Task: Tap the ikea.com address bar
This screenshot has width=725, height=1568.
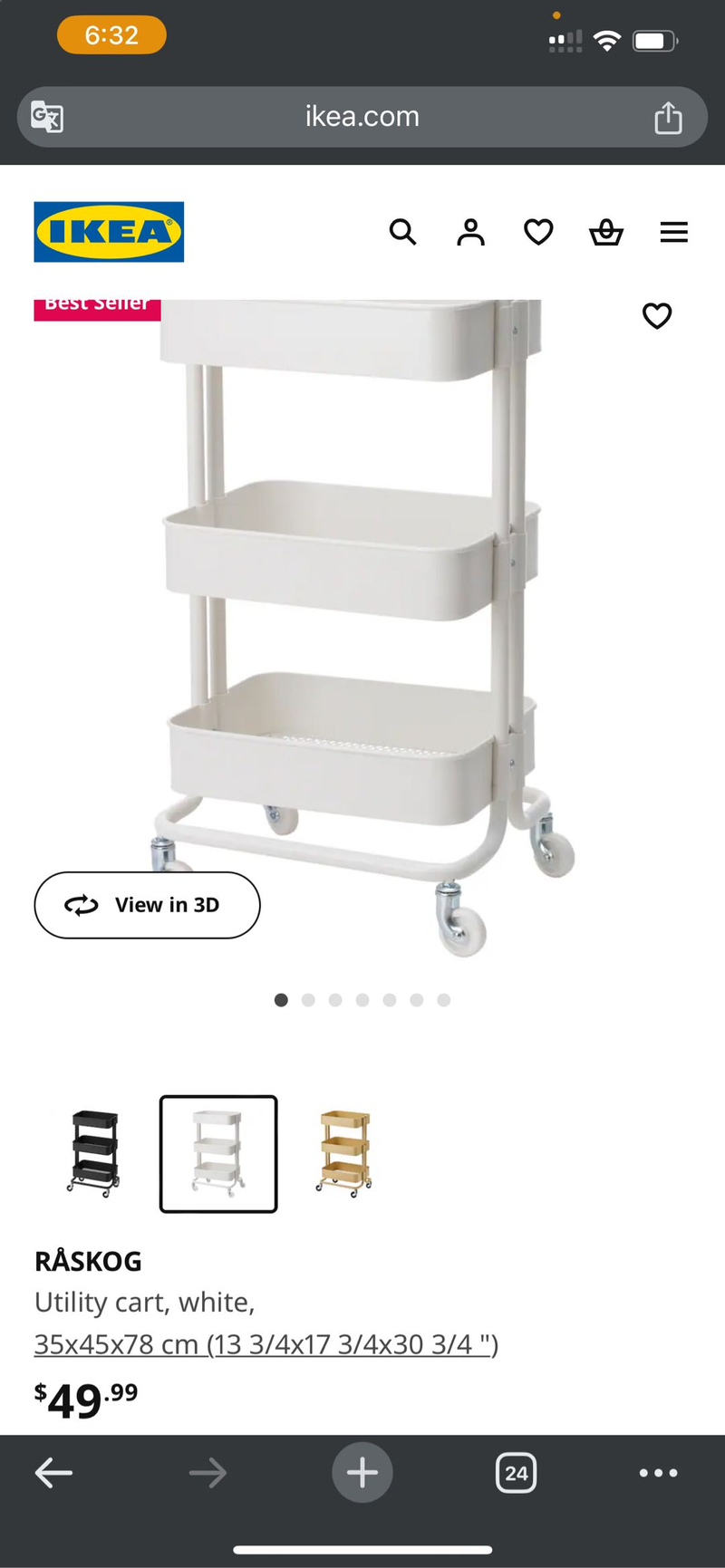Action: (x=362, y=117)
